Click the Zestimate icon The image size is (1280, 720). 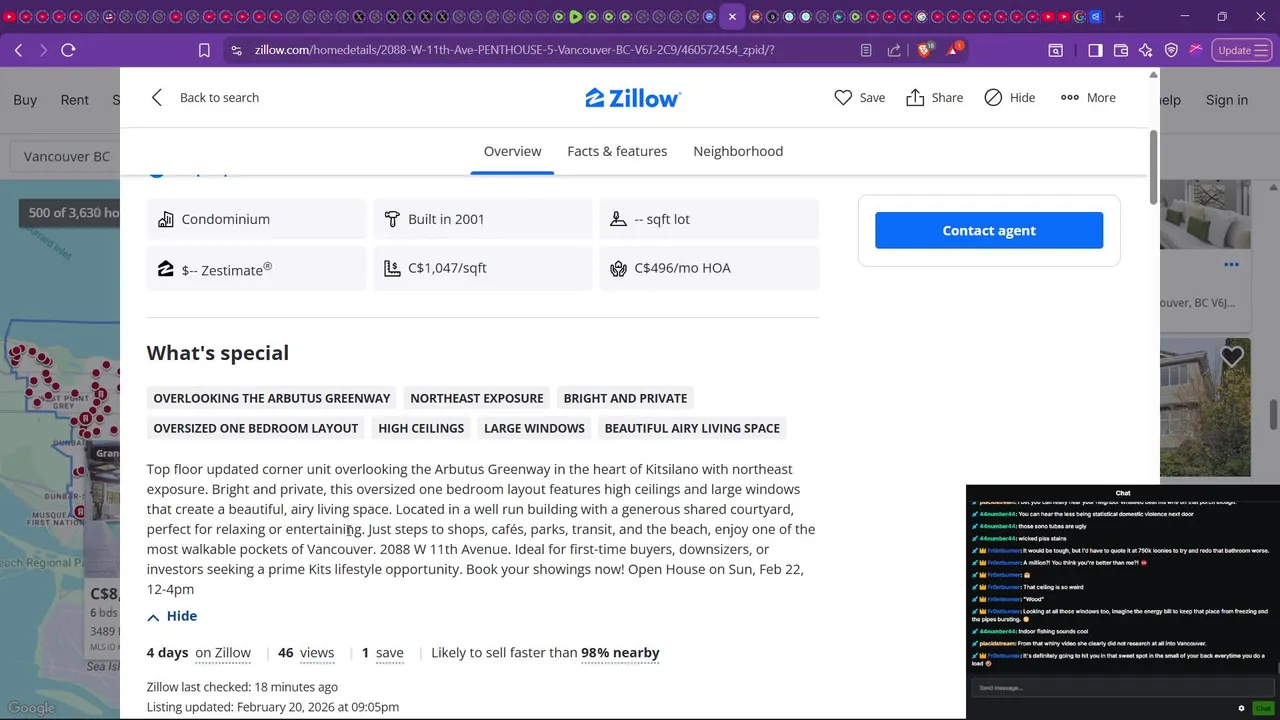pyautogui.click(x=165, y=268)
